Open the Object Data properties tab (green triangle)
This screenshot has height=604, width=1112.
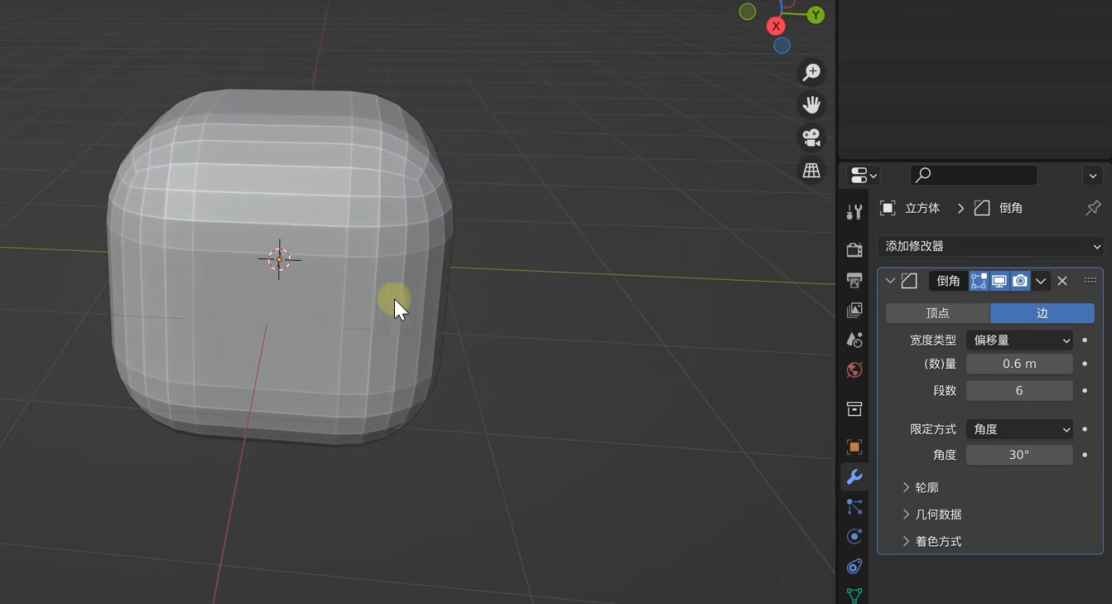coord(855,595)
